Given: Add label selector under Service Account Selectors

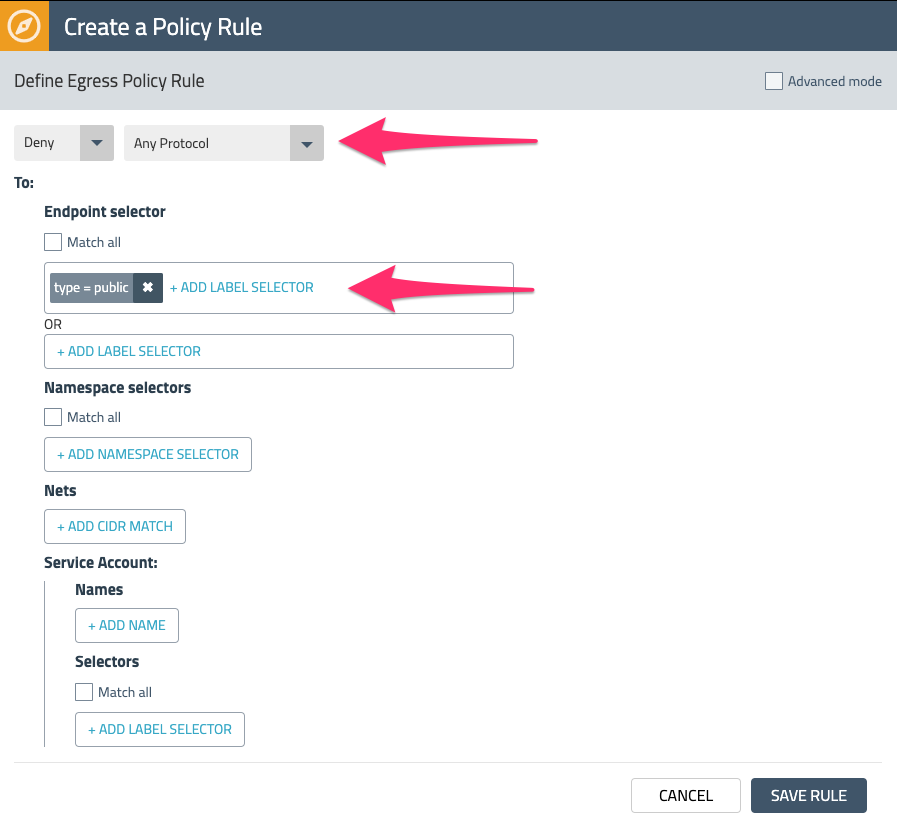Looking at the screenshot, I should coord(160,729).
